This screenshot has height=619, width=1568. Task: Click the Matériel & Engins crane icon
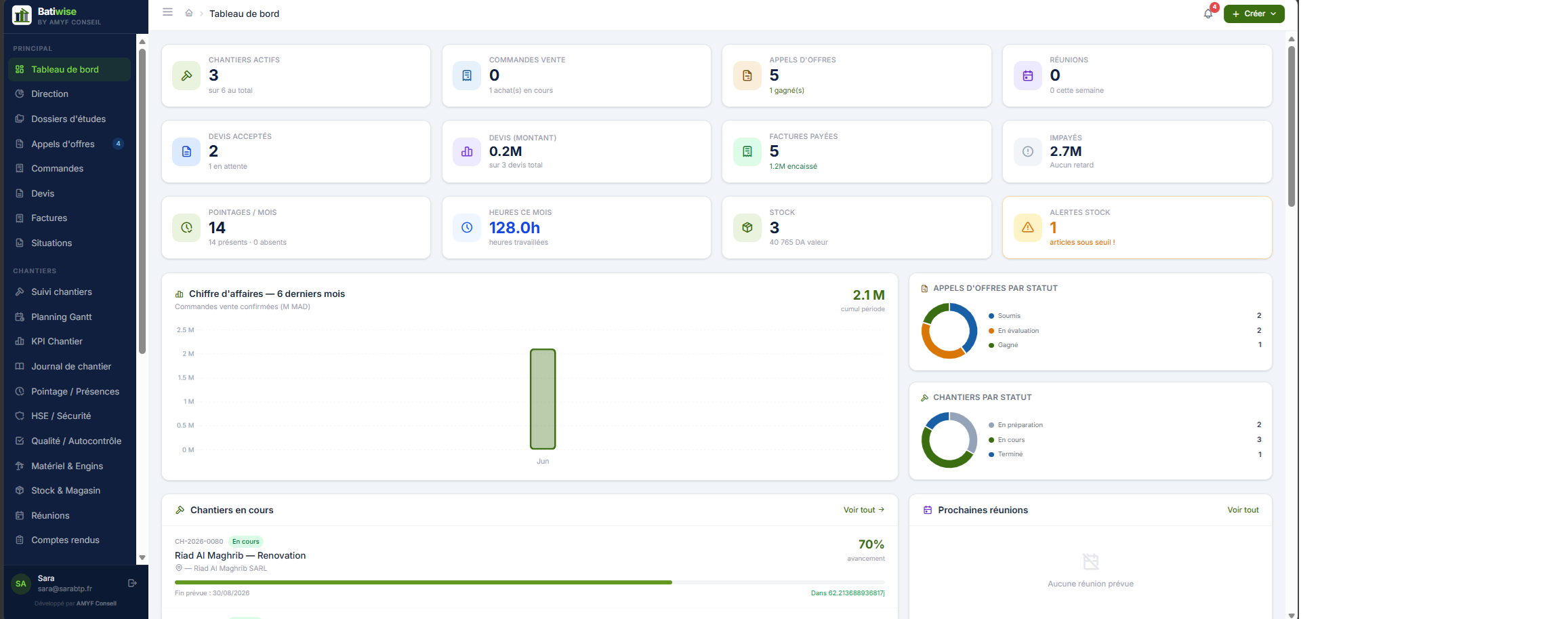20,466
